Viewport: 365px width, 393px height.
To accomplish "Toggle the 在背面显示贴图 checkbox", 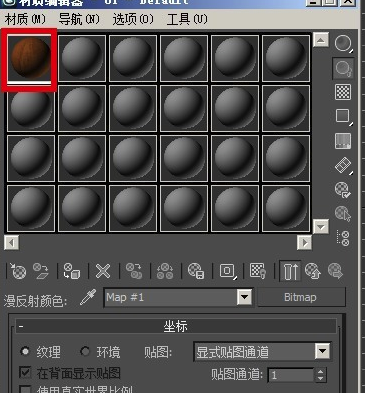I will point(25,373).
